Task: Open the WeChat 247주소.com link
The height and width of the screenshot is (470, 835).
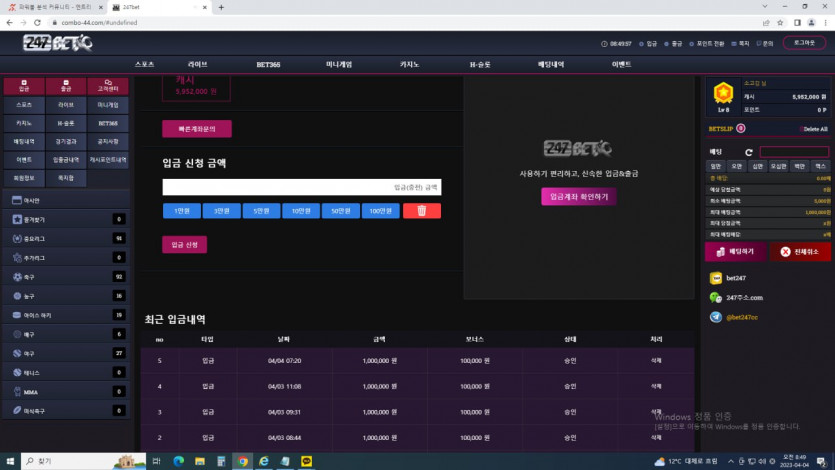Action: (743, 298)
